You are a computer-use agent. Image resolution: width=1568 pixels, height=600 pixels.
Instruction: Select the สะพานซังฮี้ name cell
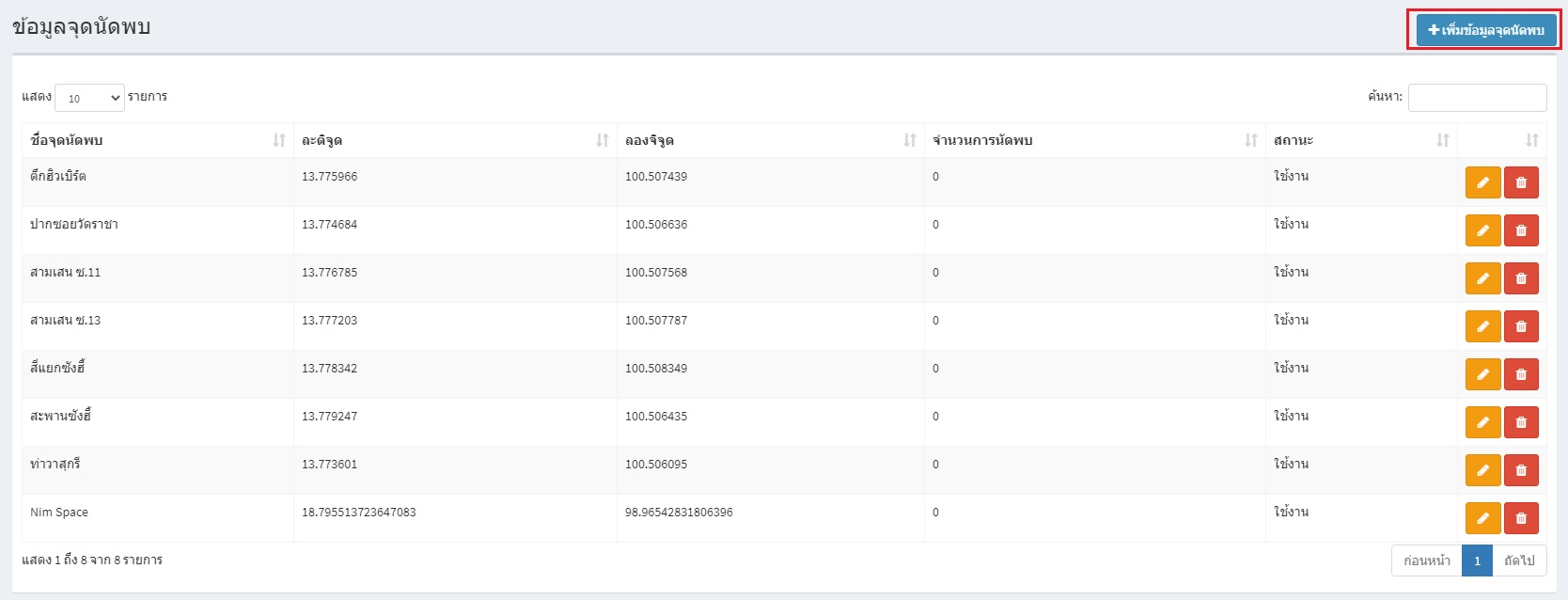(x=158, y=422)
